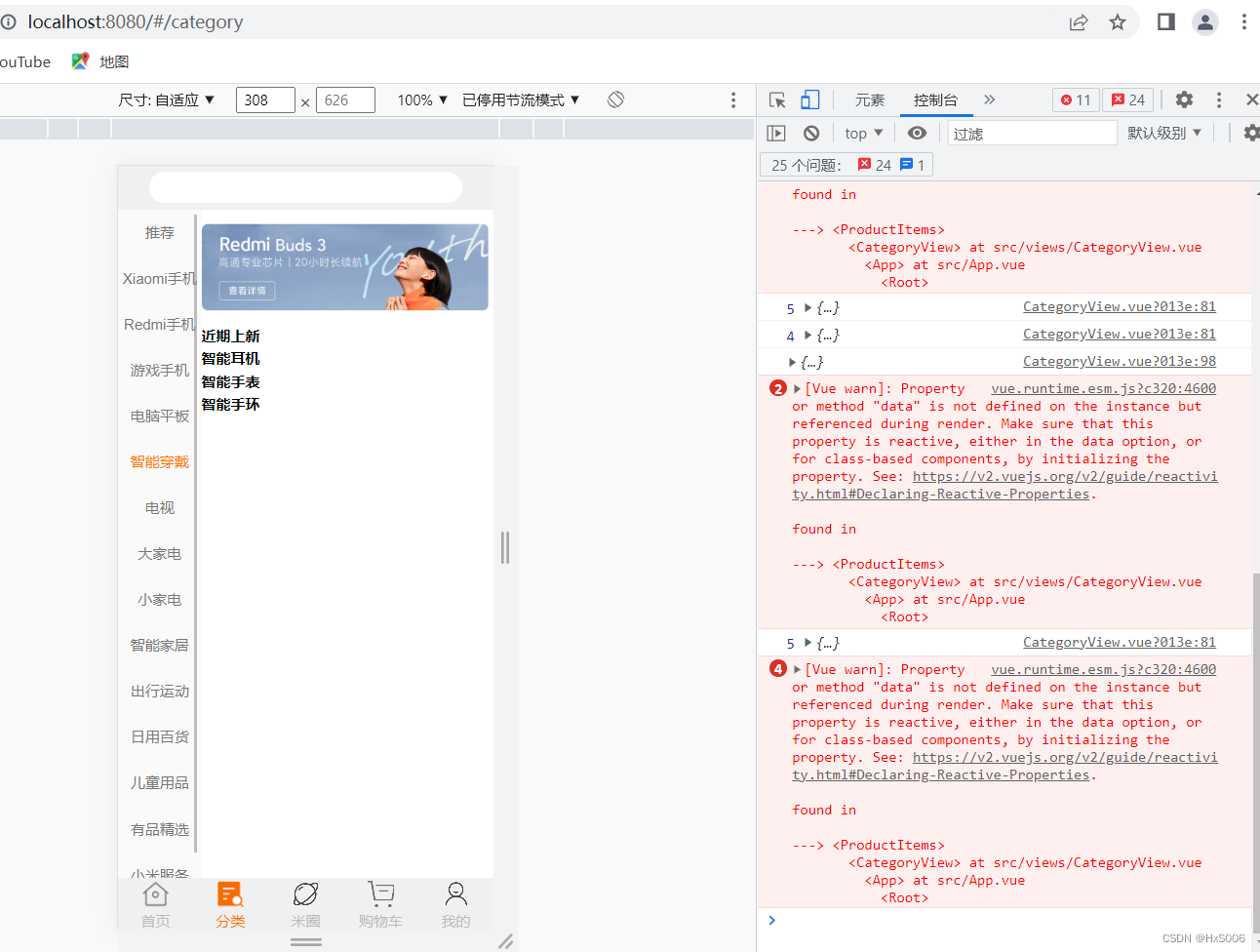
Task: Switch to the 元素 tab
Action: tap(870, 99)
